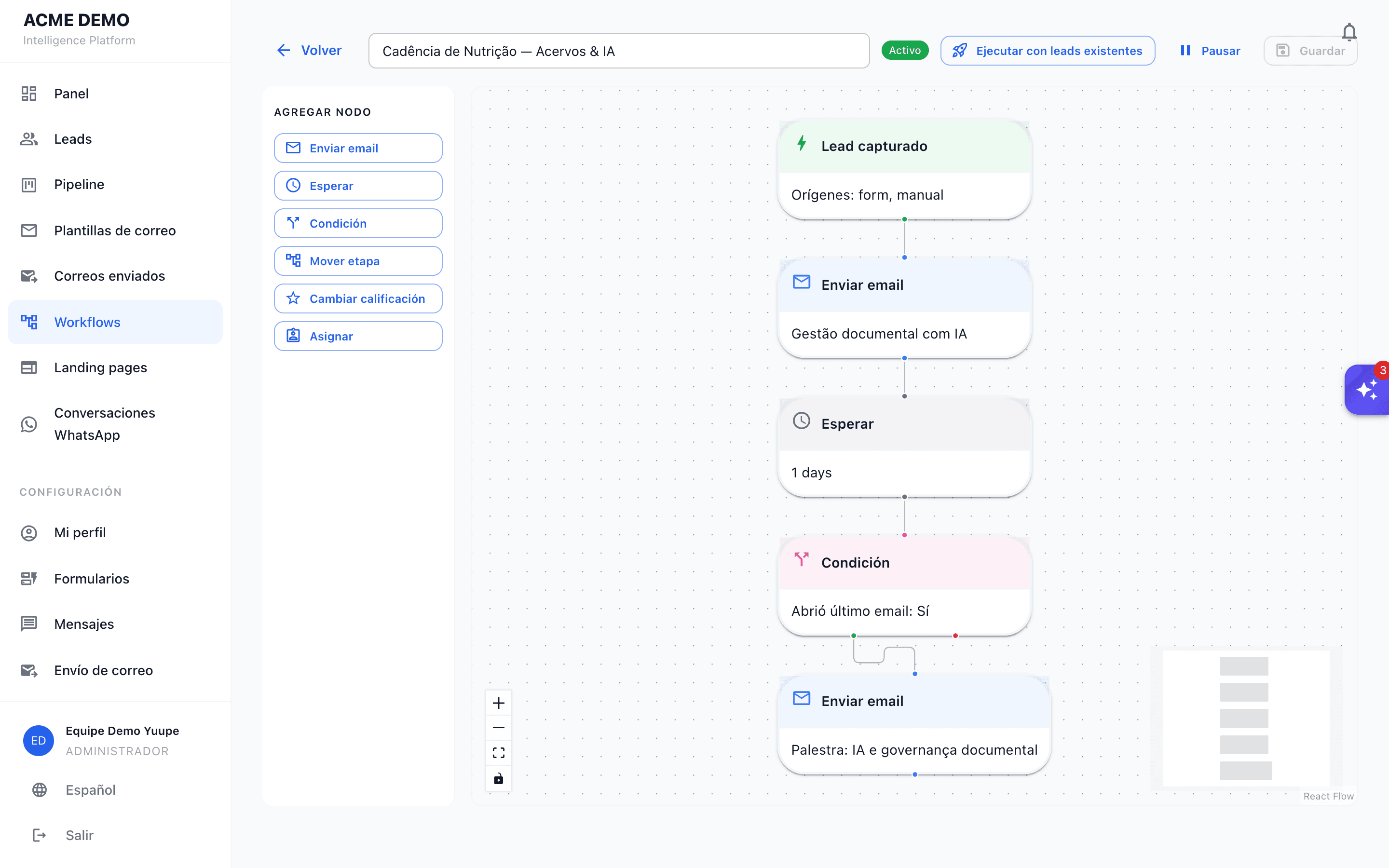Click the Plantillas de correo envelope icon
This screenshot has height=868, width=1389.
pyautogui.click(x=29, y=230)
